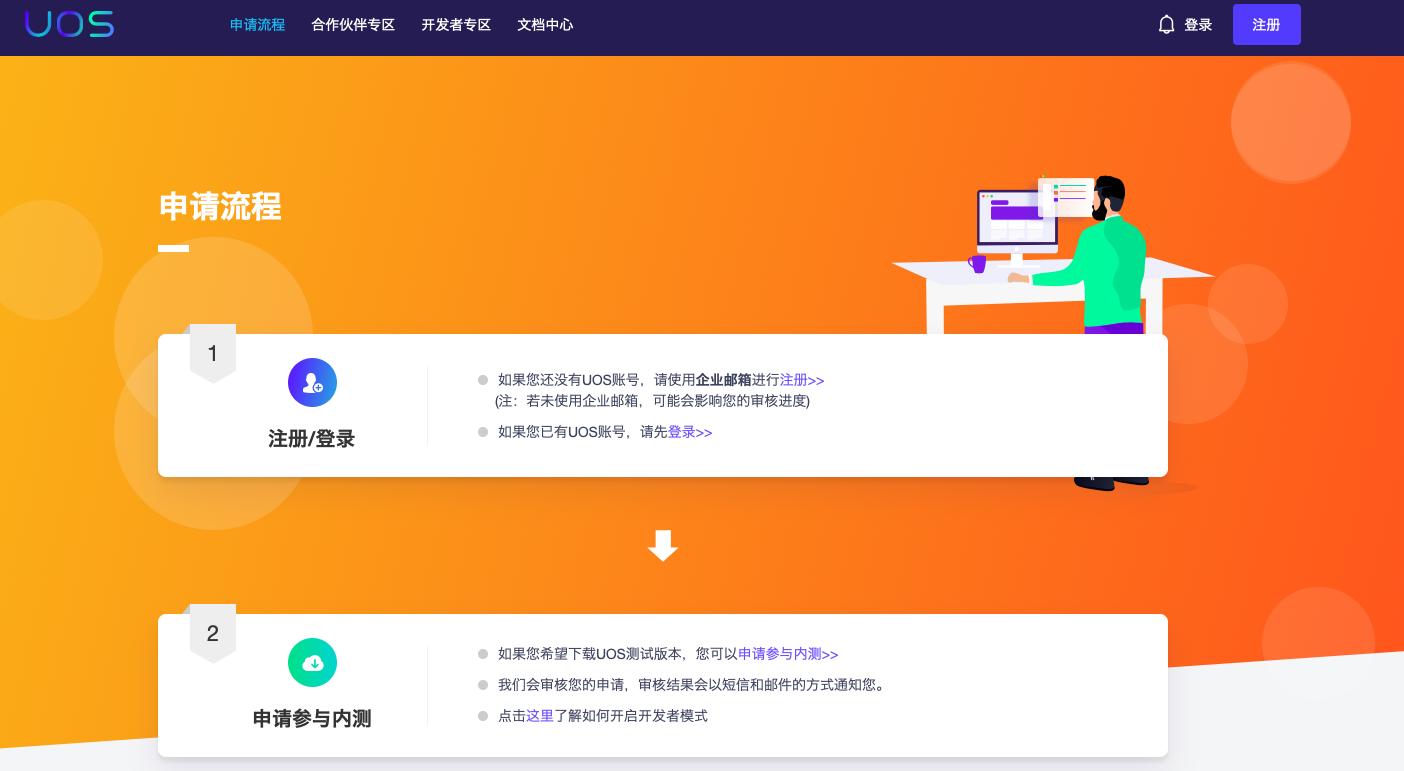Switch to the 申请流程 tab
1404x771 pixels.
pos(257,24)
